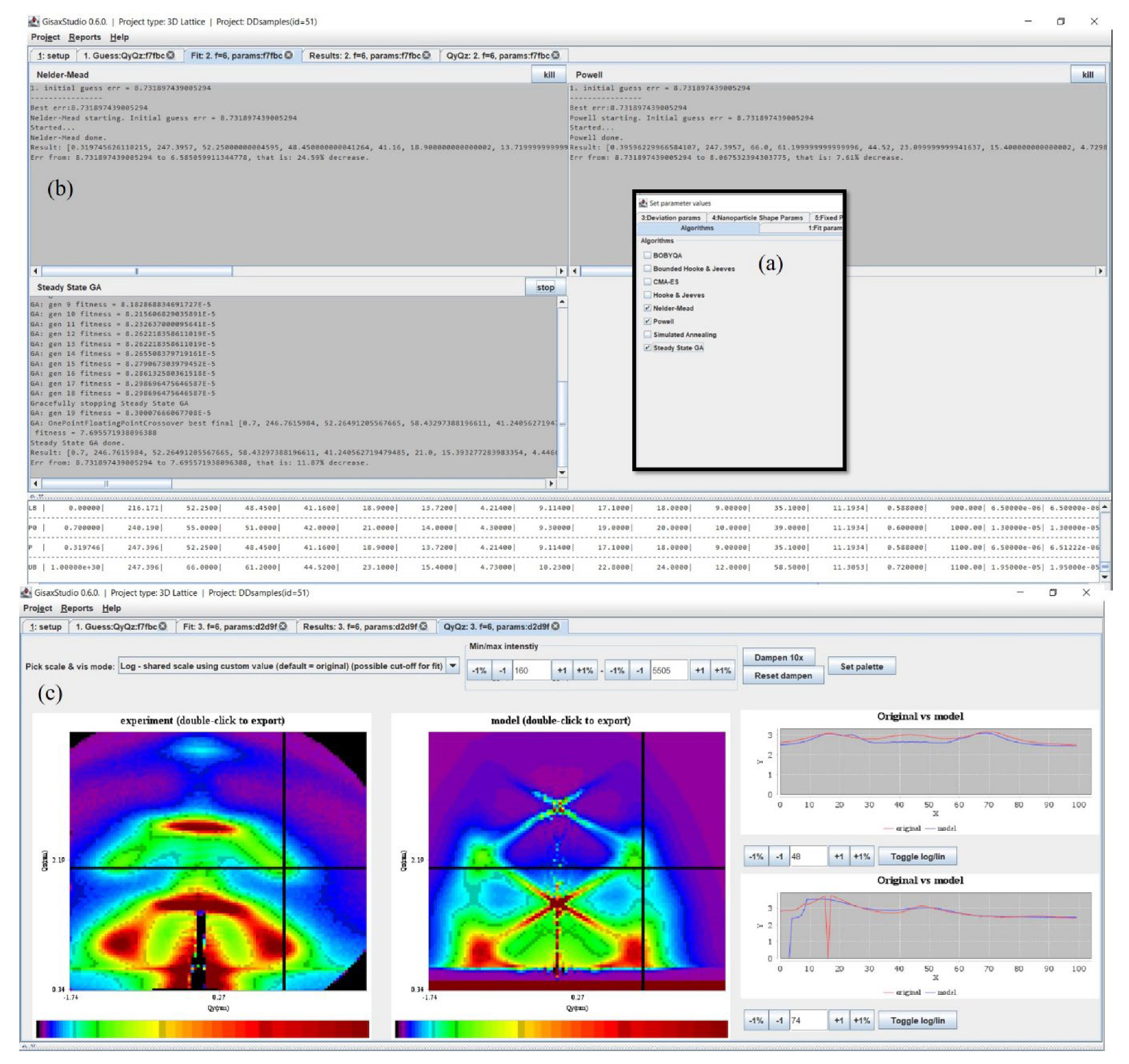
Task: Switch to '1: setup' tab in bottom window
Action: tap(46, 626)
